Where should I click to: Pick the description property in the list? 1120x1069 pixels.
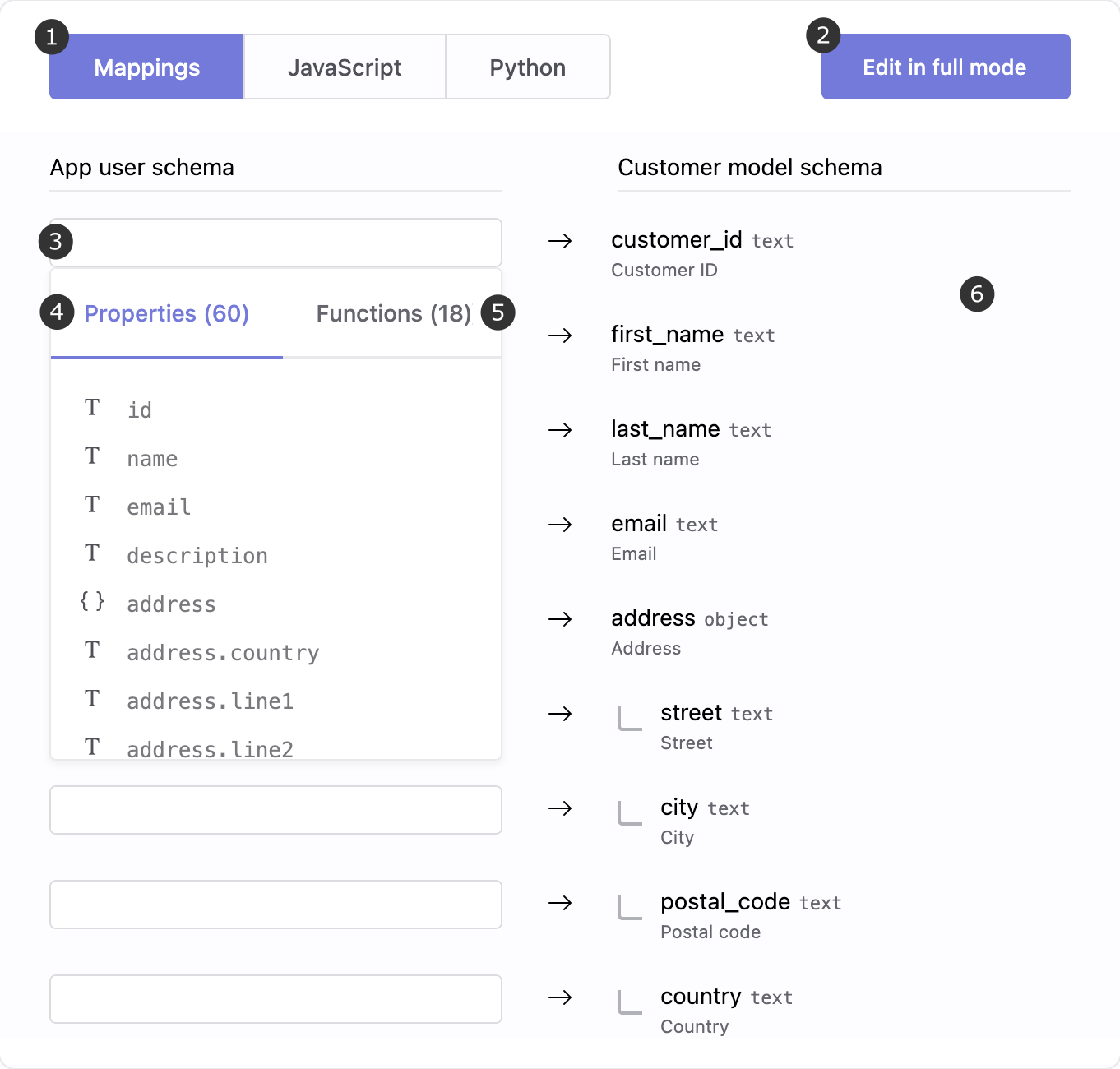(x=197, y=556)
